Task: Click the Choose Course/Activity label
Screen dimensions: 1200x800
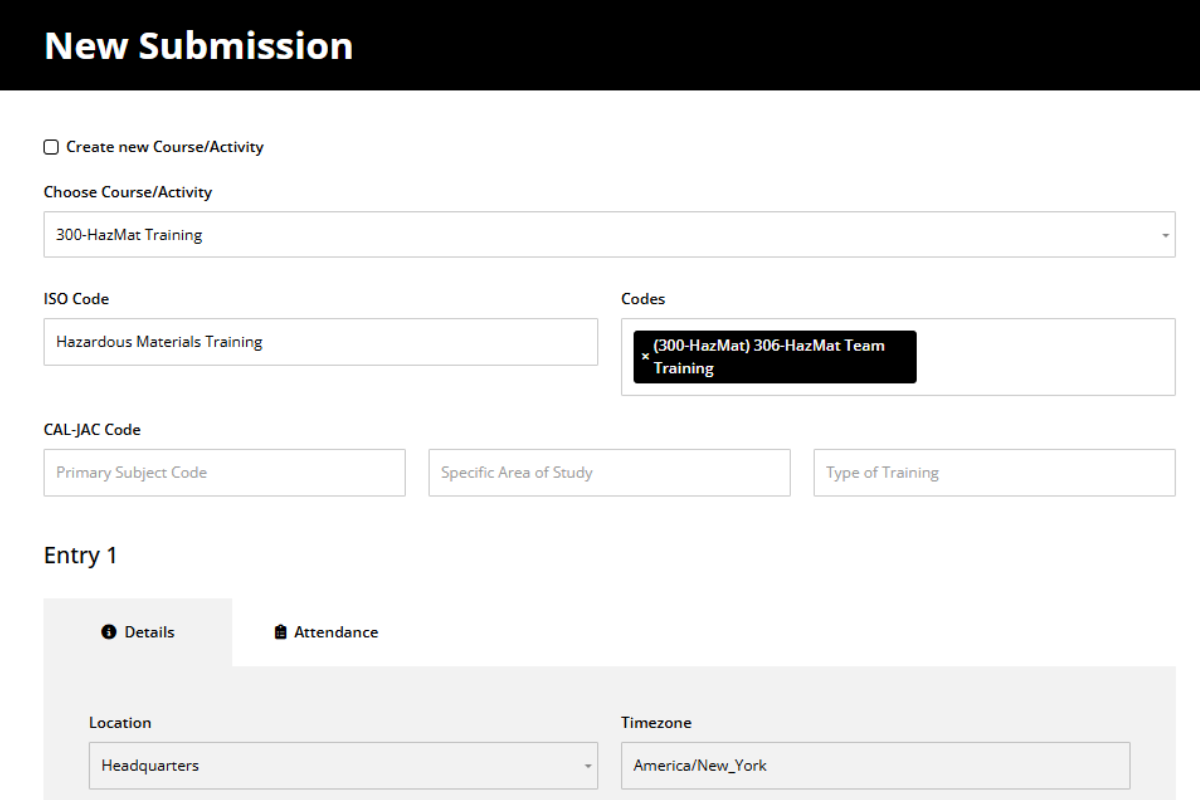Action: pyautogui.click(x=128, y=192)
